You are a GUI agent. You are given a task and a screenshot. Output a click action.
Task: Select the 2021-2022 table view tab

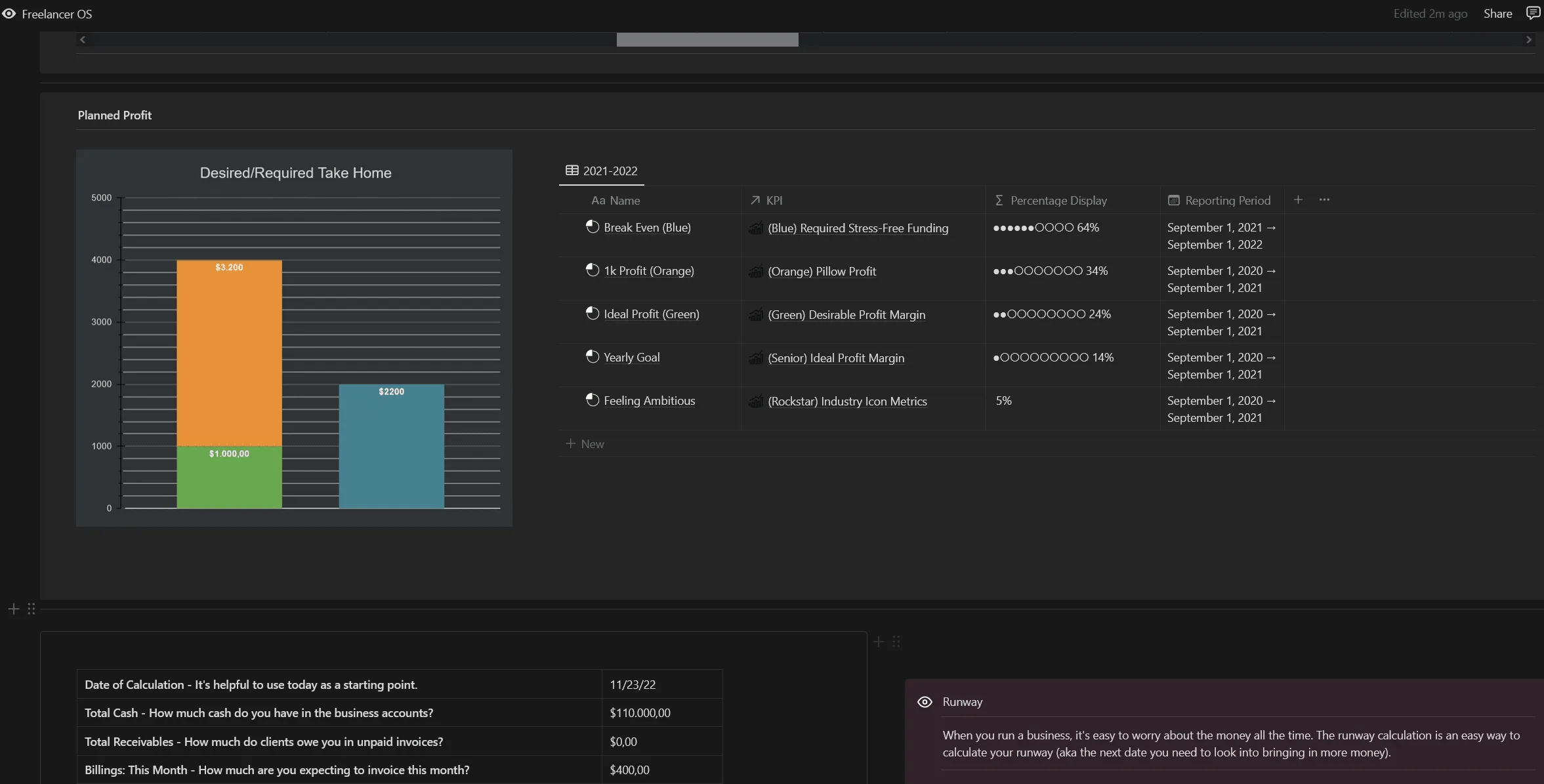click(602, 171)
